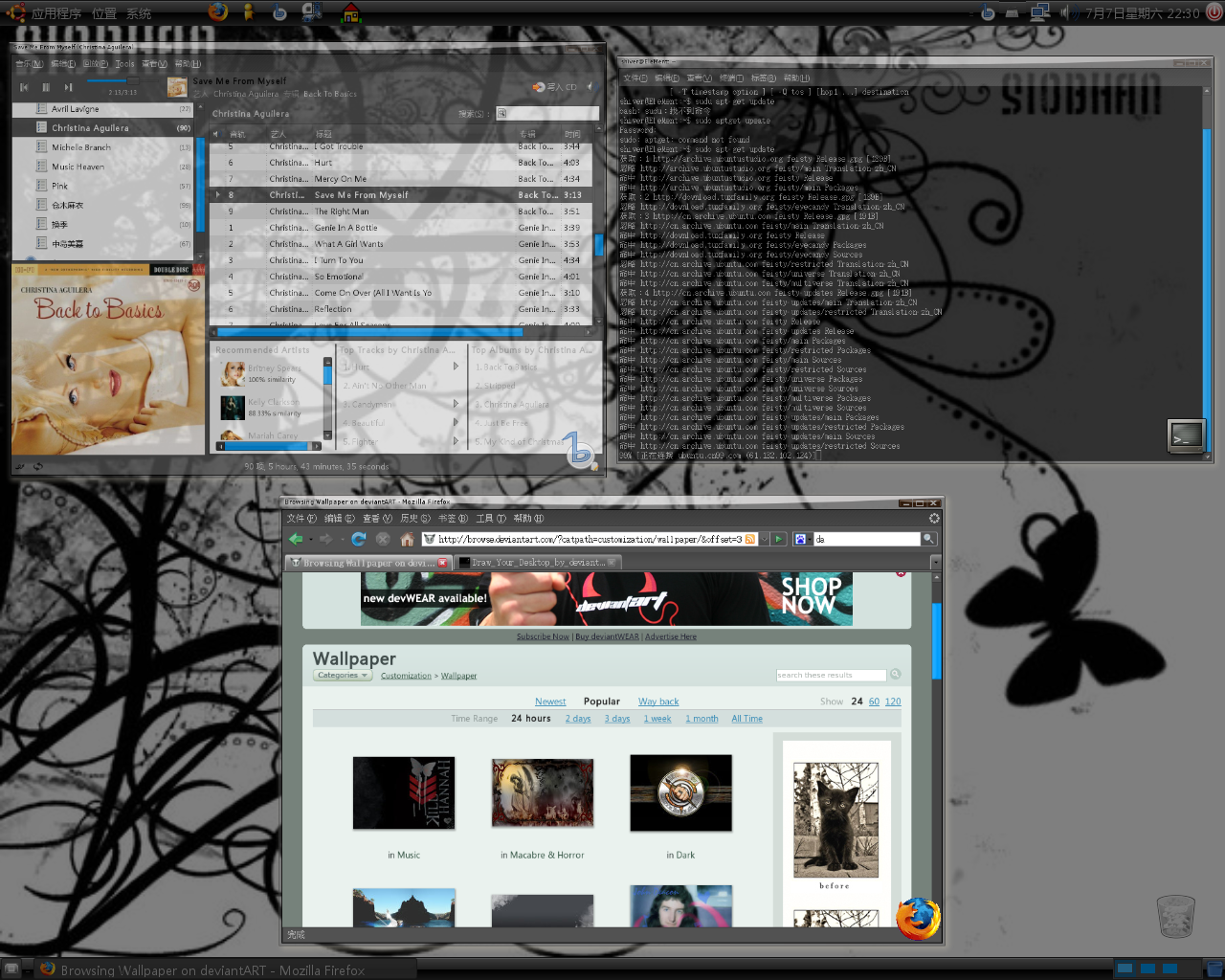Expand Candyman in Top Tracks list
1225x980 pixels.
click(456, 404)
